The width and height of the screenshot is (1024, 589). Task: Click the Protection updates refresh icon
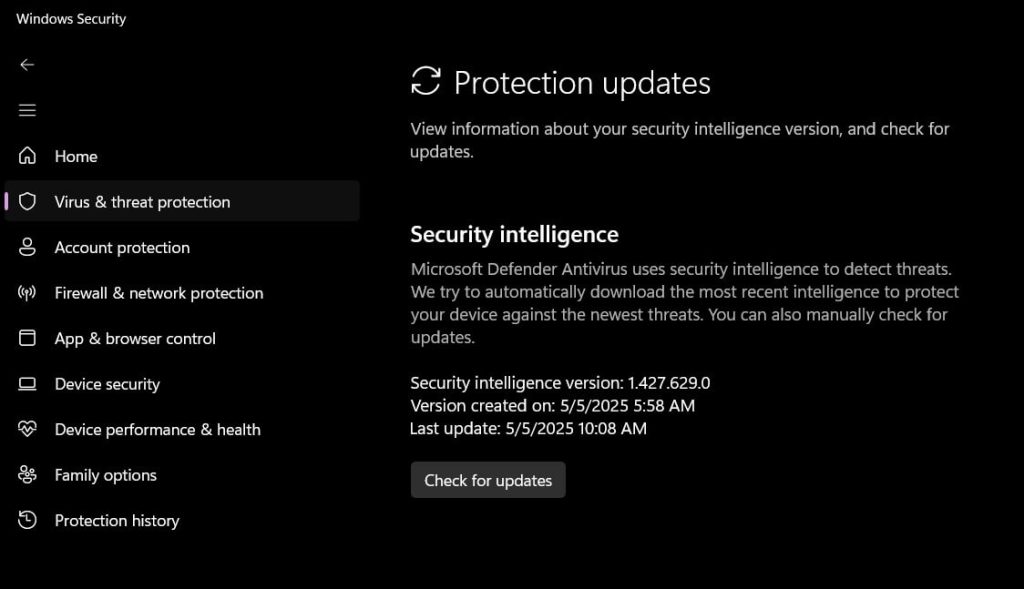(x=426, y=81)
